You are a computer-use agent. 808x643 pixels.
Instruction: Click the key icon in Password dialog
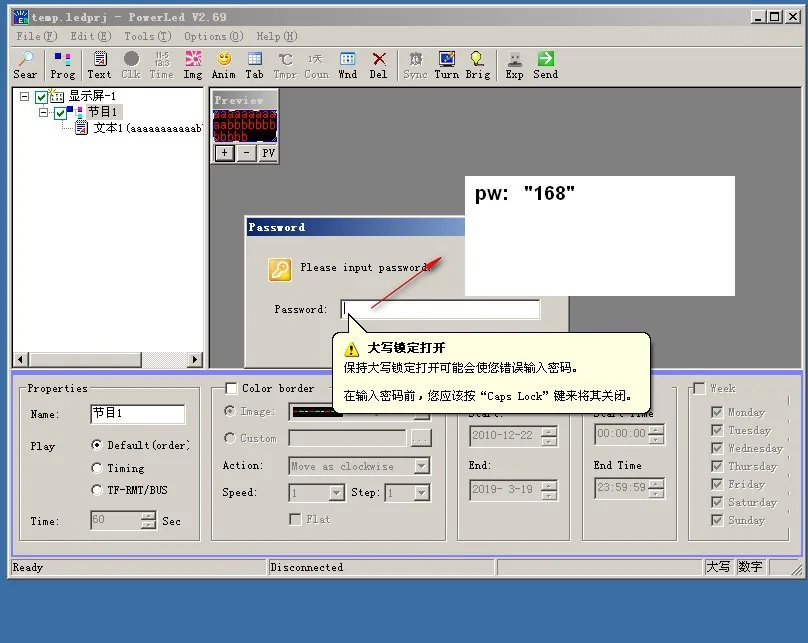(280, 269)
